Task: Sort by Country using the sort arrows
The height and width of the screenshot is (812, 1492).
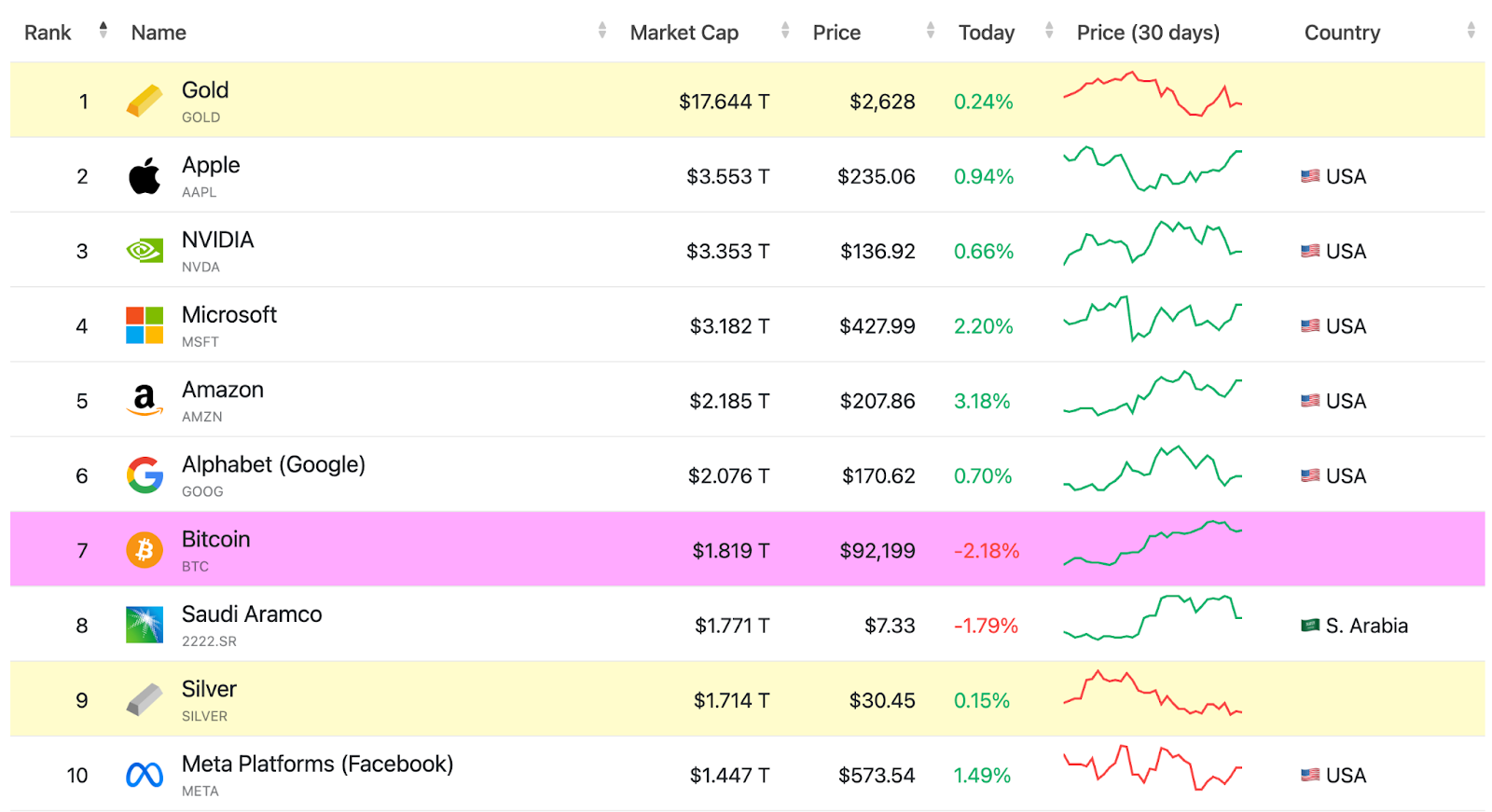Action: (1471, 31)
